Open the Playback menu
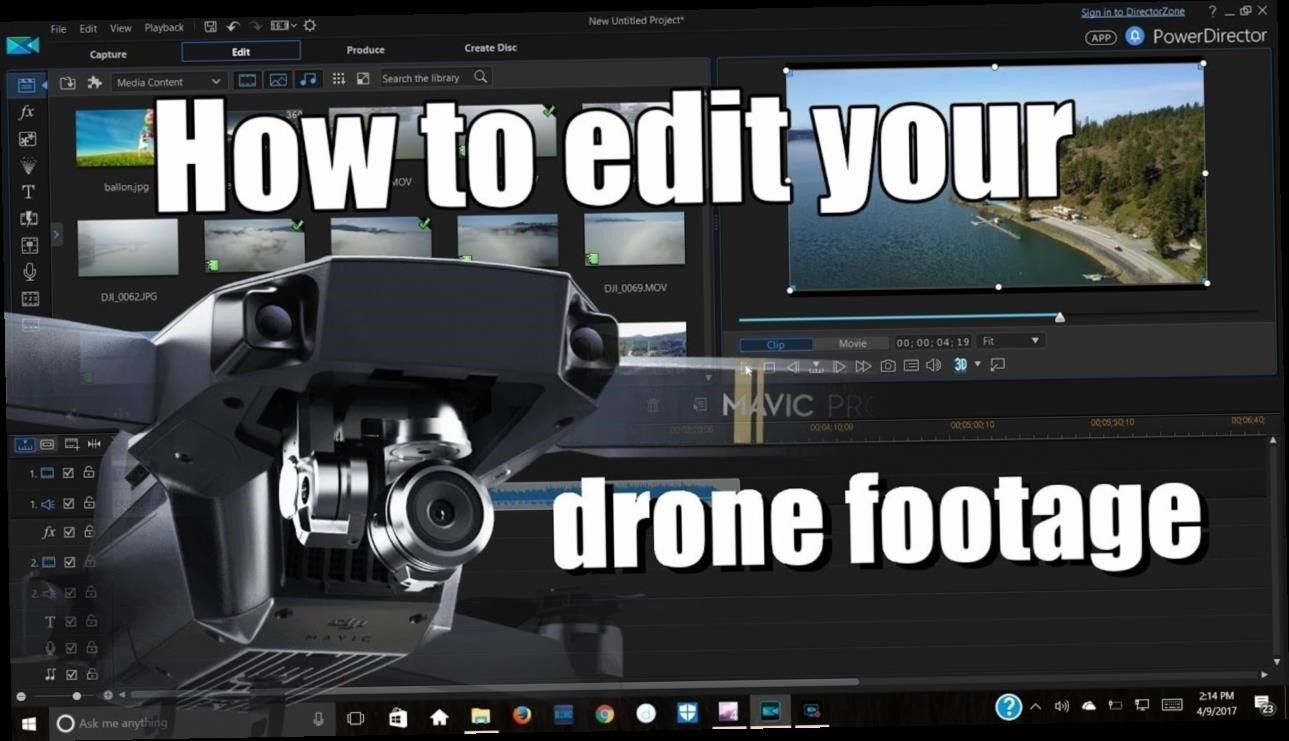This screenshot has height=741, width=1289. (x=164, y=28)
